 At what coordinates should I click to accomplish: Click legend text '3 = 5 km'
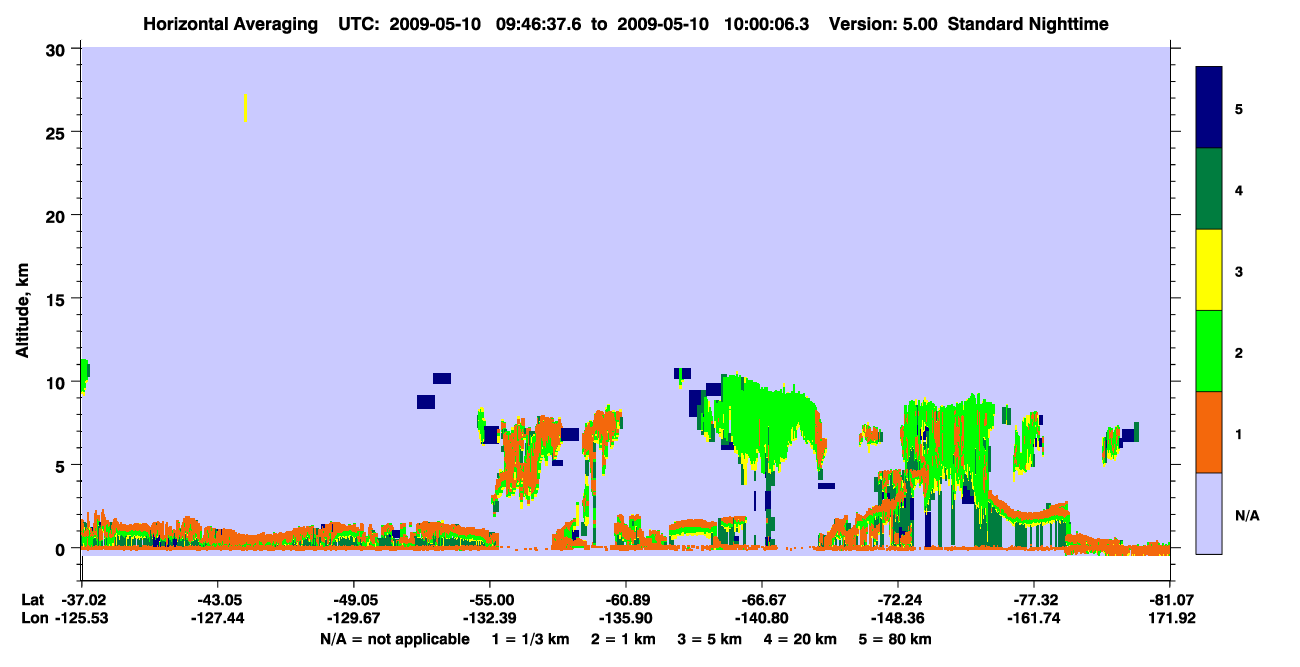pyautogui.click(x=710, y=639)
